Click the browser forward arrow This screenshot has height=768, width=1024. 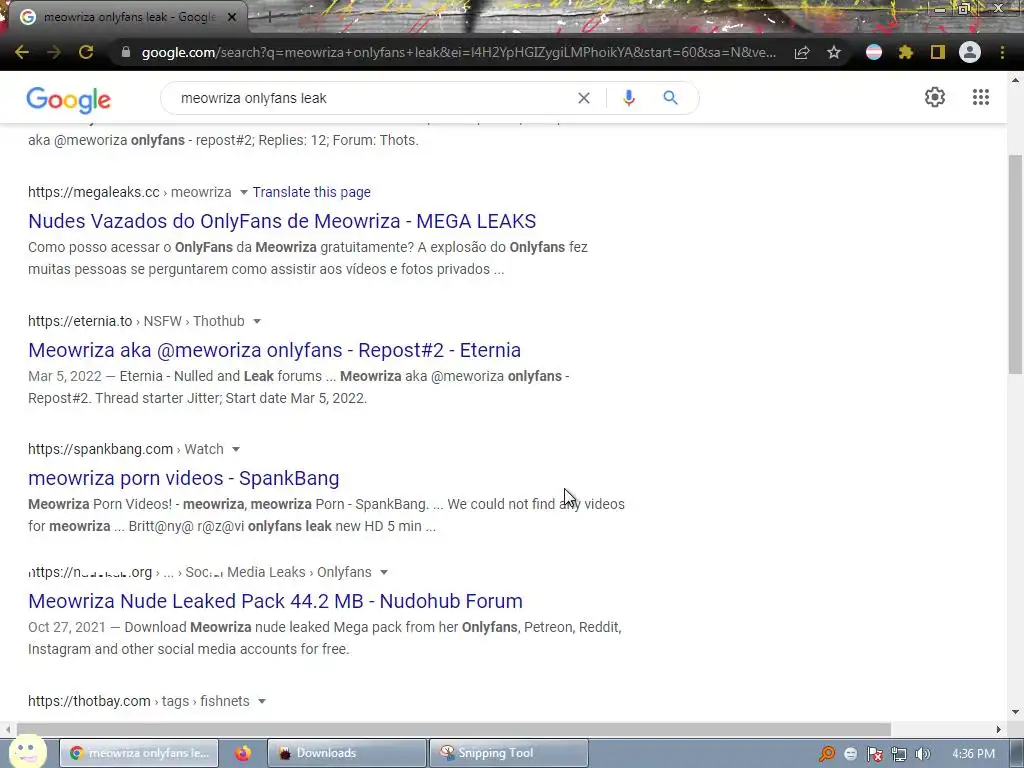[54, 52]
